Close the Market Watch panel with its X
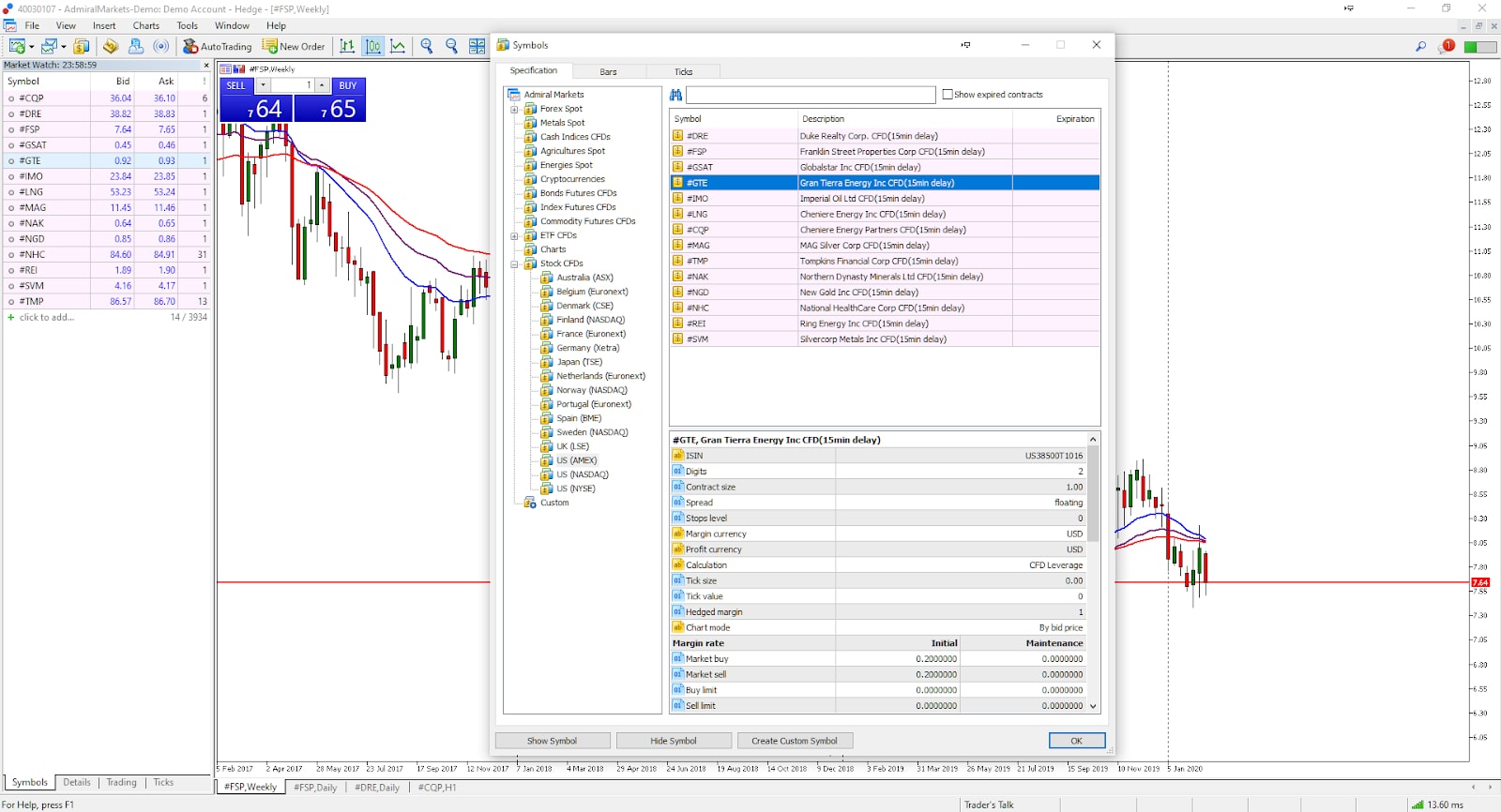This screenshot has width=1501, height=812. [206, 65]
